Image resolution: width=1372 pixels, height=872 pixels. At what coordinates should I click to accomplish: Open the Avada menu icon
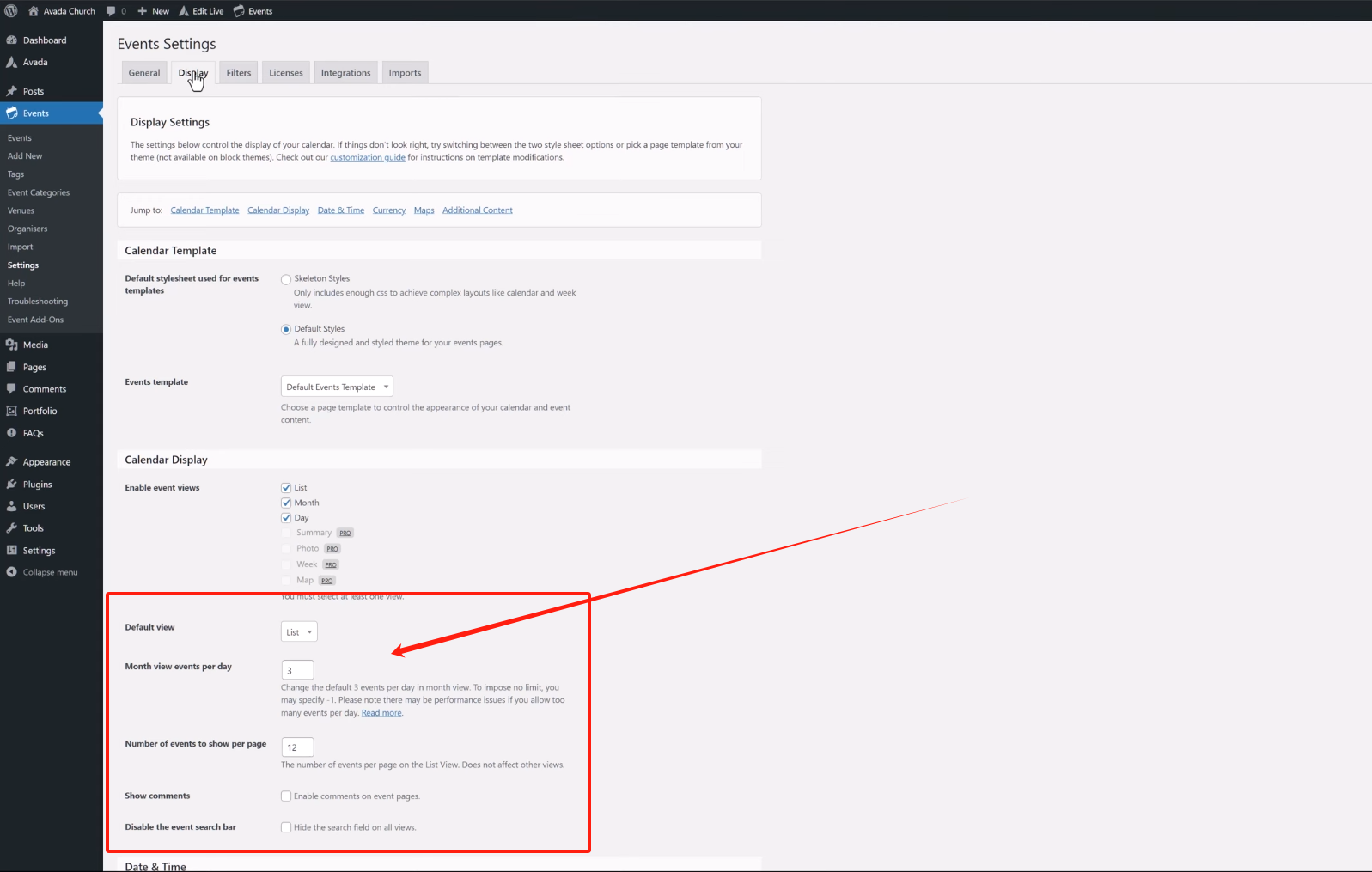pyautogui.click(x=12, y=63)
